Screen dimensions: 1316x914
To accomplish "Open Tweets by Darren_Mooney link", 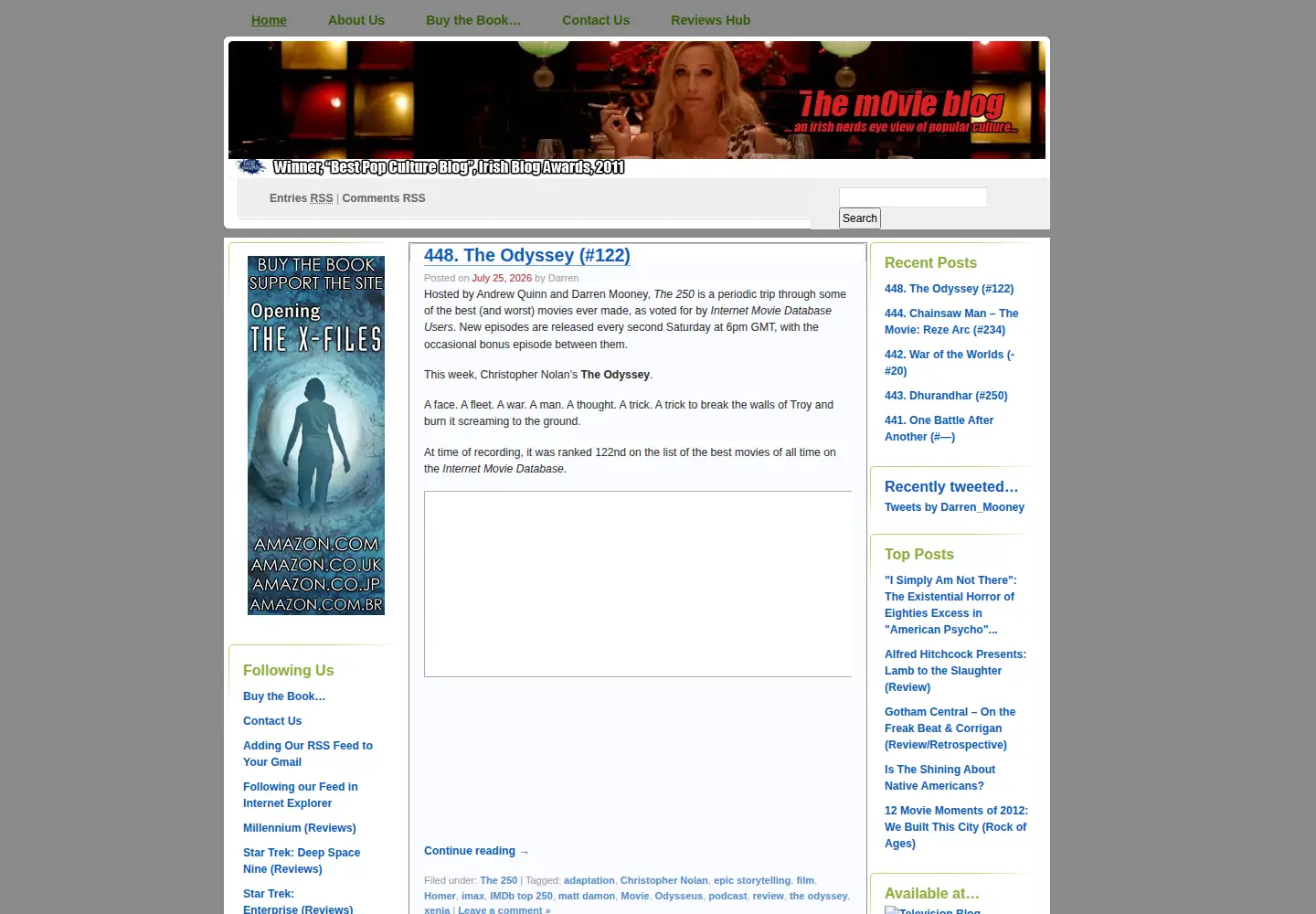I will click(954, 507).
